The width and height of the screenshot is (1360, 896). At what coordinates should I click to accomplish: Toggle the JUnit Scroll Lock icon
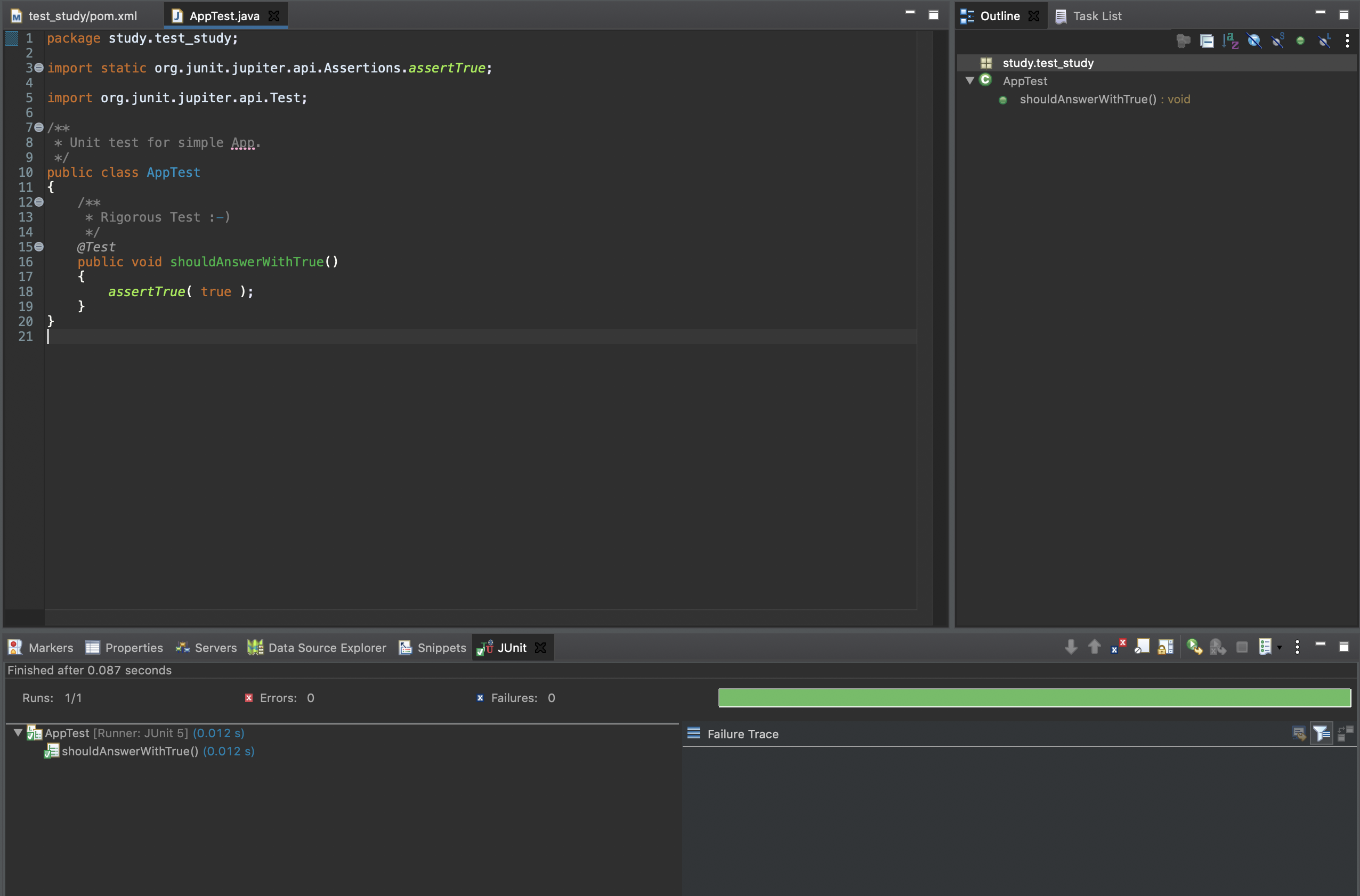pyautogui.click(x=1165, y=647)
